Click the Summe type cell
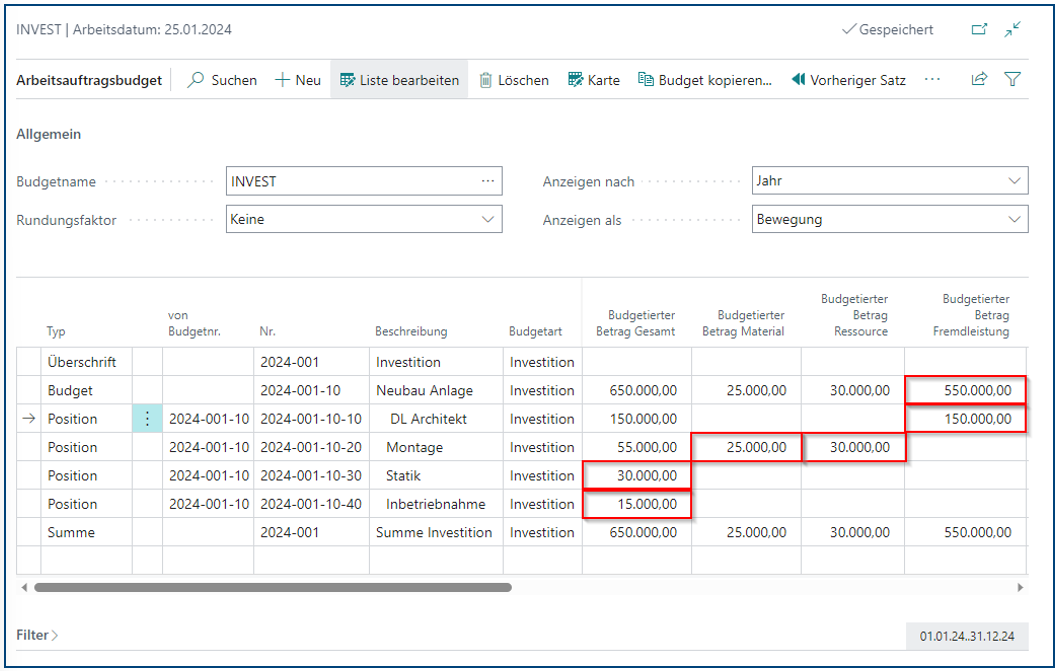The image size is (1060, 671). pyautogui.click(x=87, y=532)
